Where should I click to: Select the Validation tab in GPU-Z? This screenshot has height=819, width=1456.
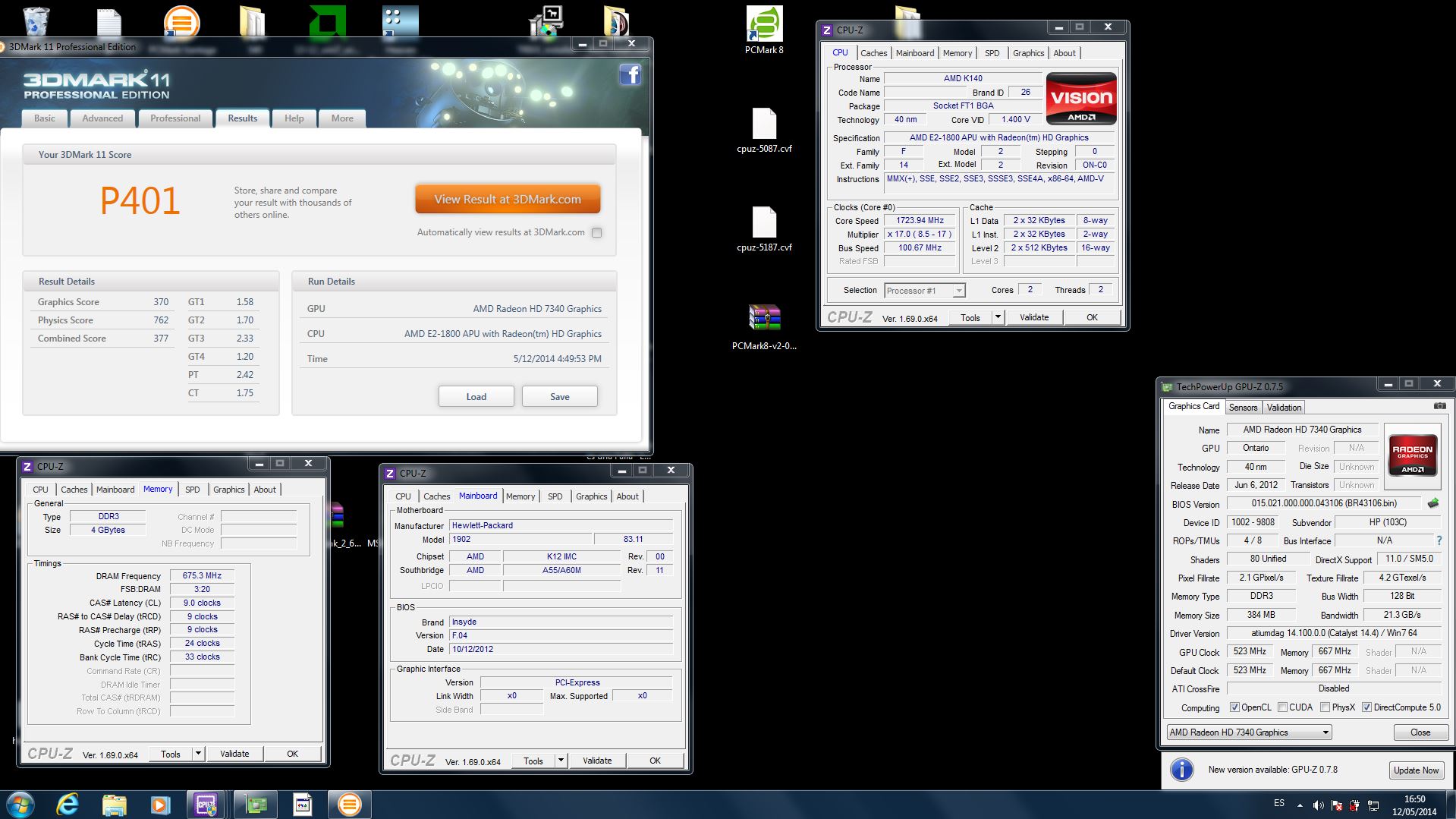point(1284,408)
